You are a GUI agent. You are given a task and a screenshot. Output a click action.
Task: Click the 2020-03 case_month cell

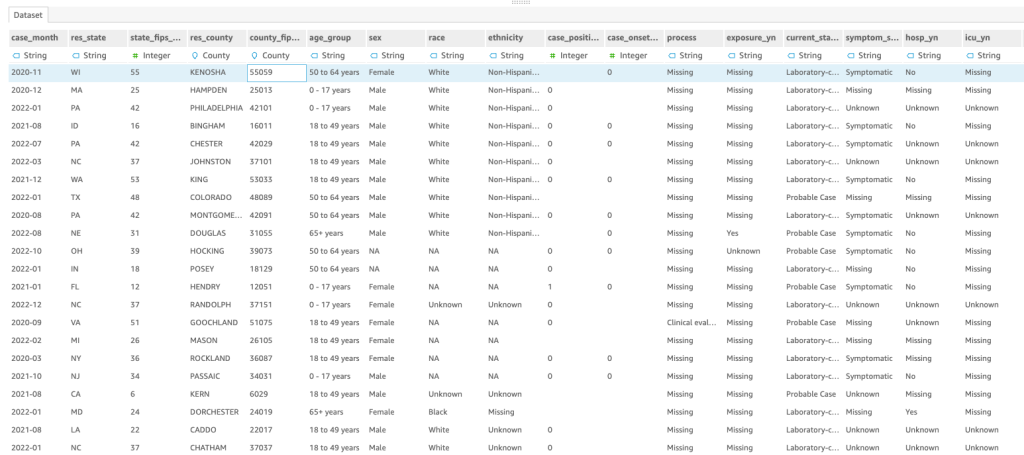pos(38,358)
